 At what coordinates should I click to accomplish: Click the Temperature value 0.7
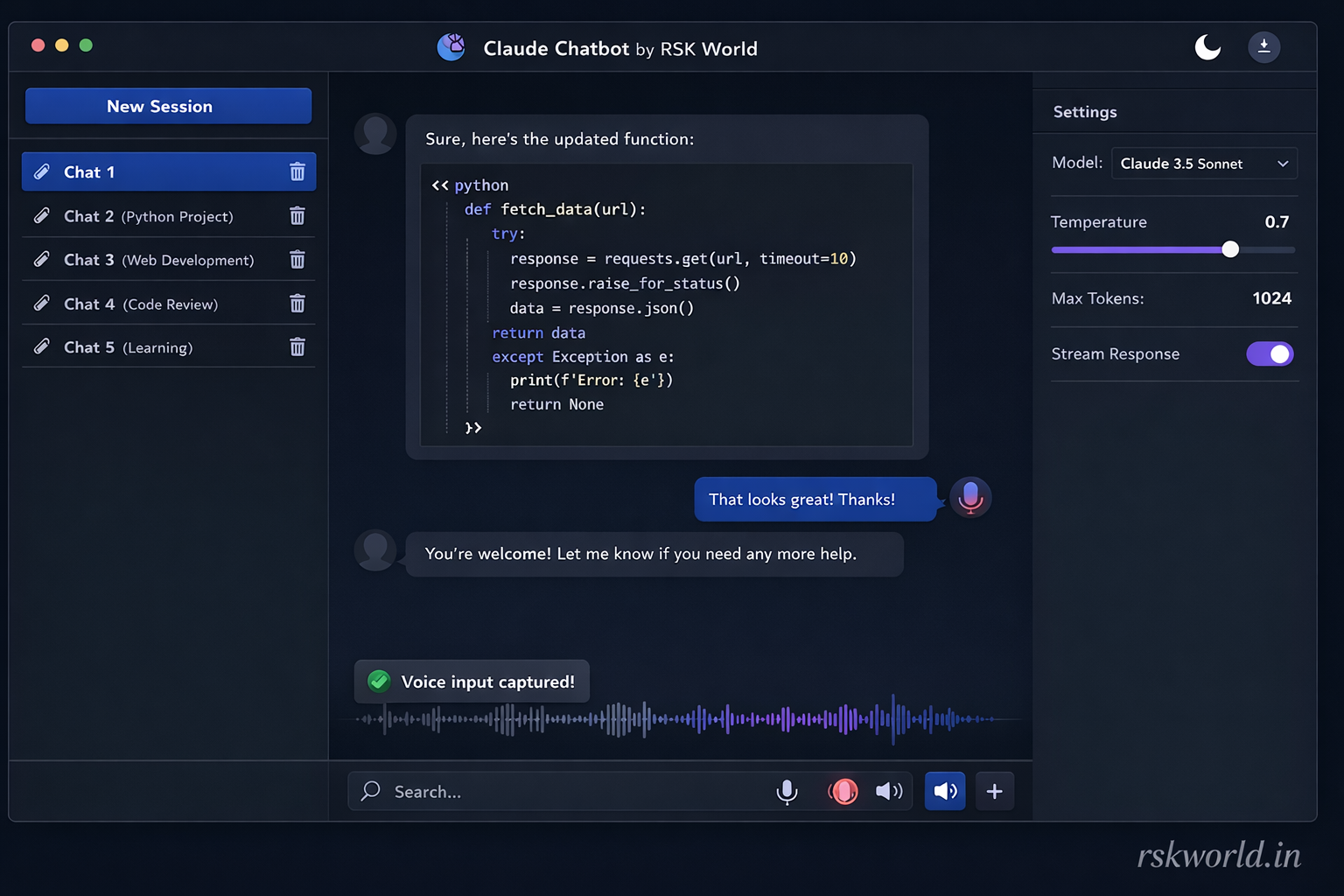tap(1277, 221)
